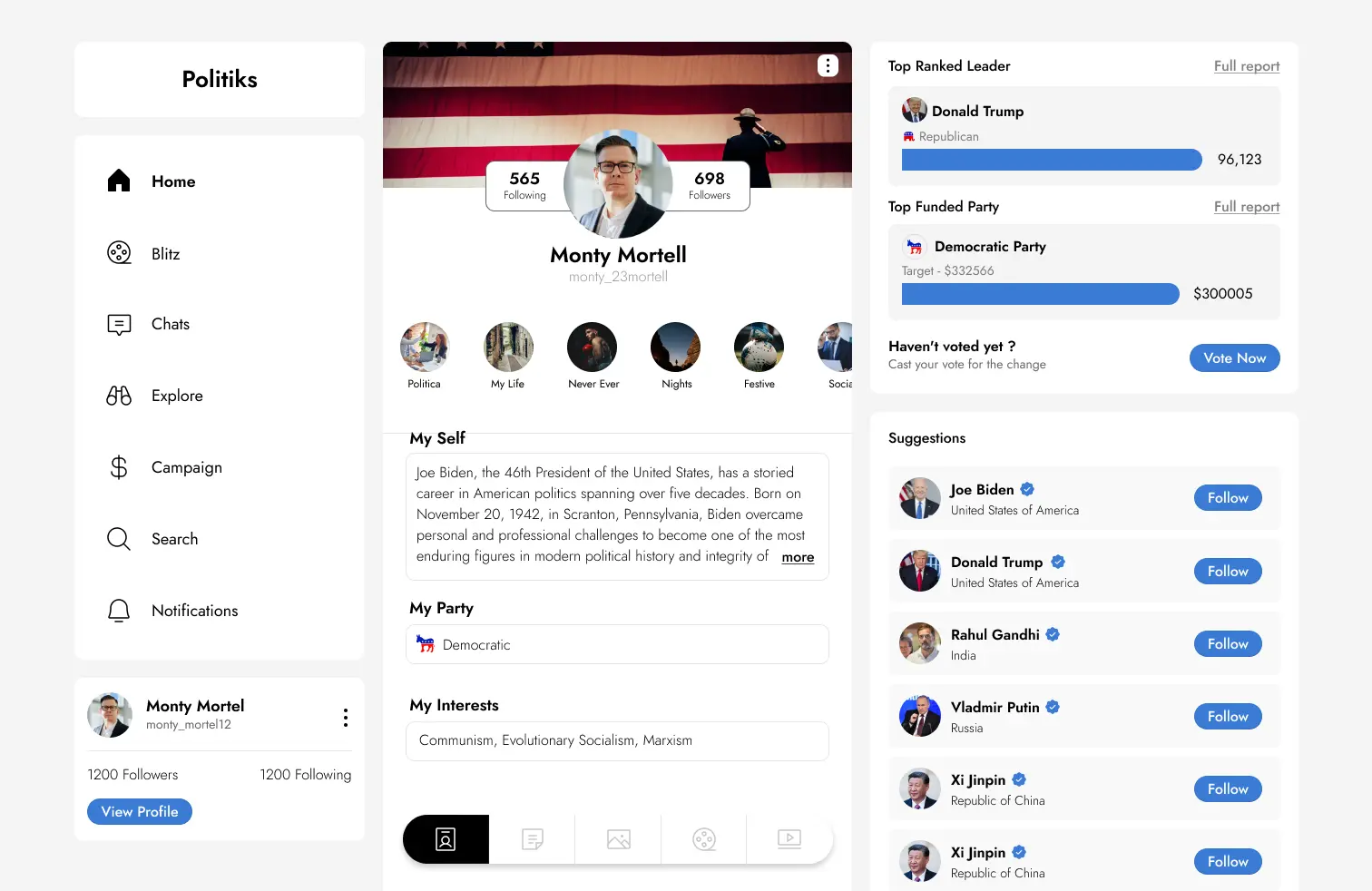Click the Vote Now button

[1234, 357]
